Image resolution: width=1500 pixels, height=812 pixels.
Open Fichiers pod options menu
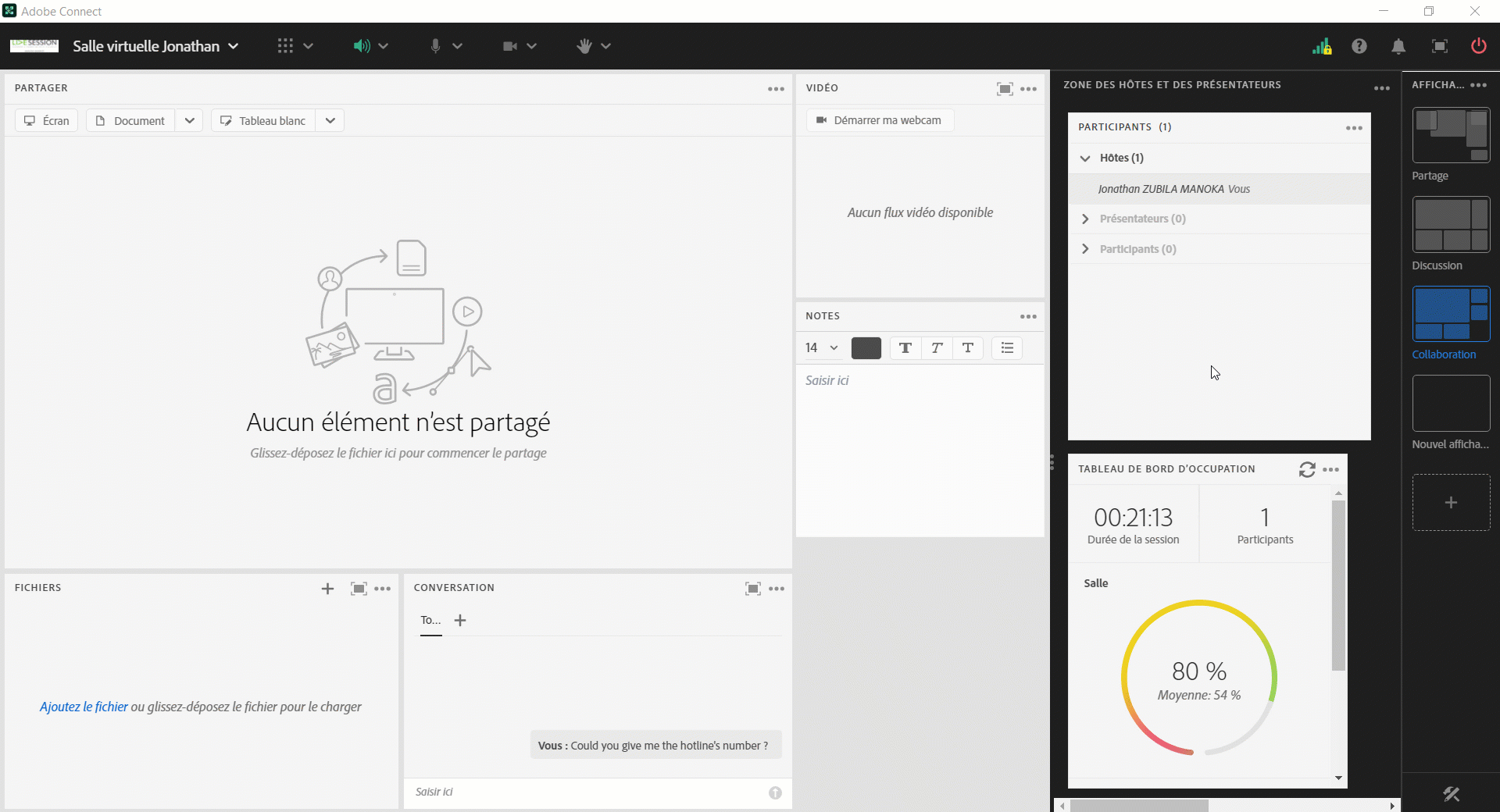point(383,589)
